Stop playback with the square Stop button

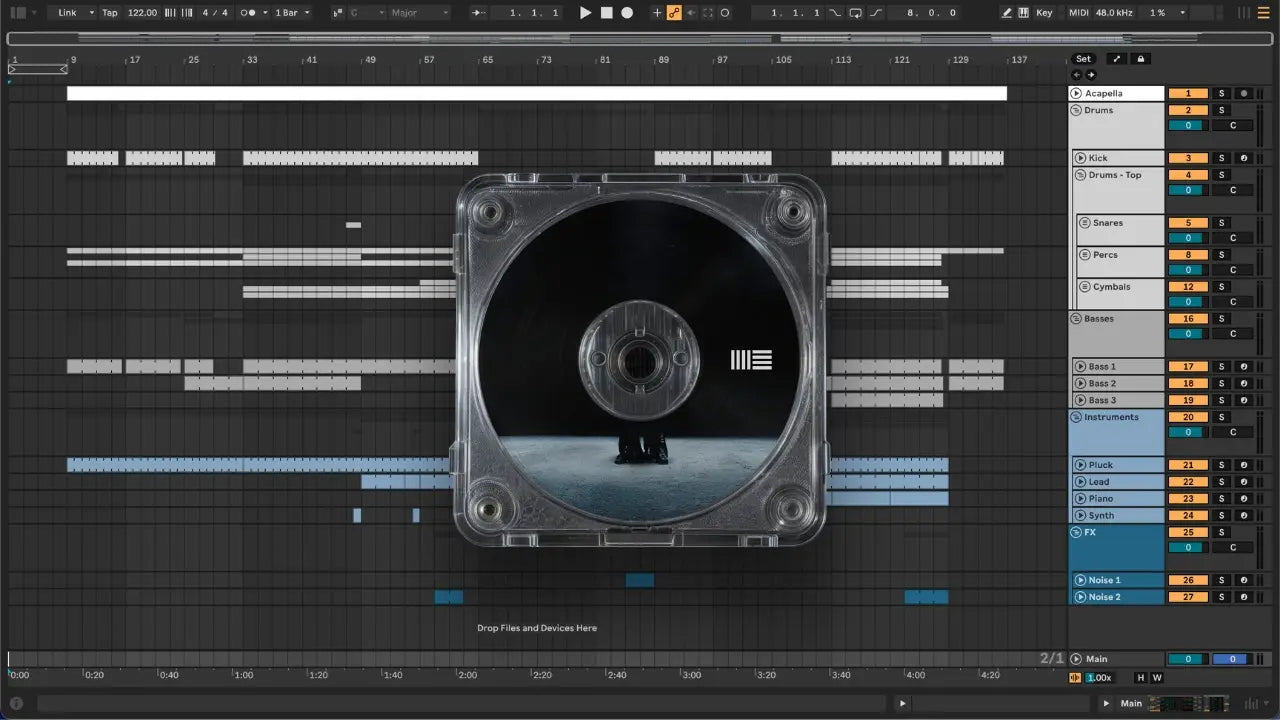pyautogui.click(x=607, y=13)
